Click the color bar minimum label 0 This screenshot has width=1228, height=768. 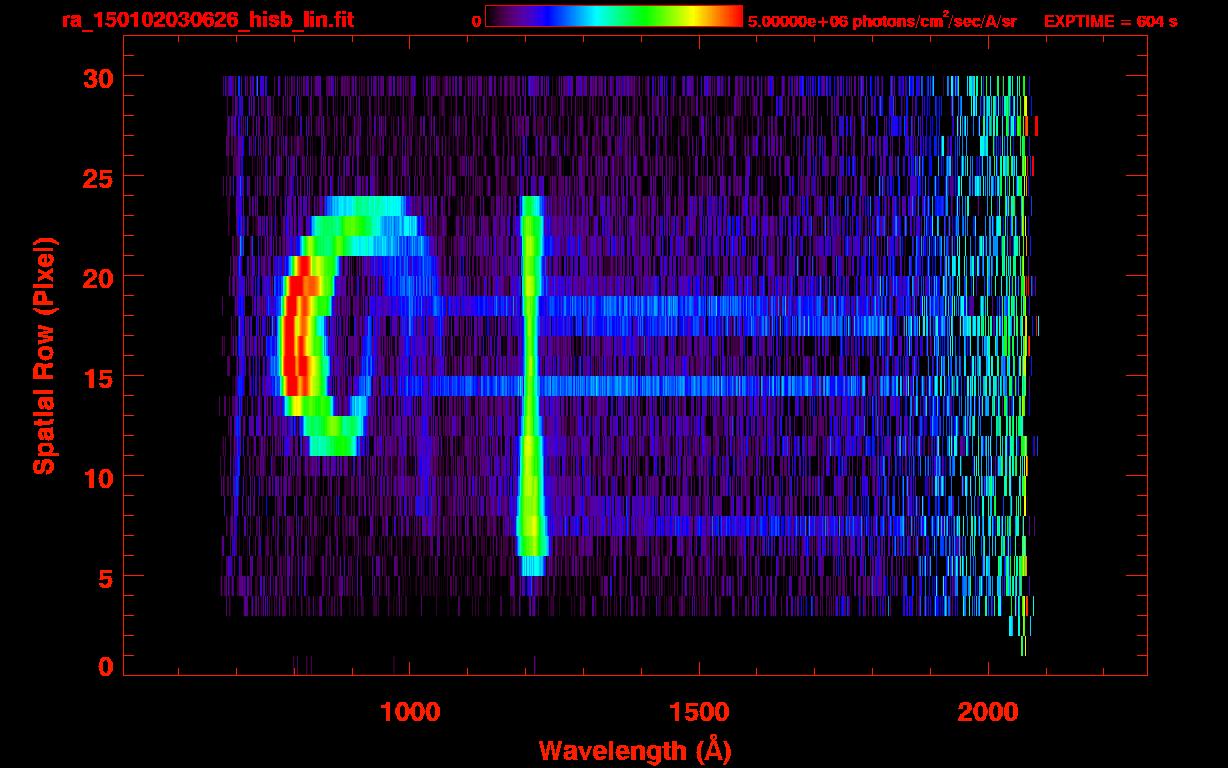tap(477, 21)
